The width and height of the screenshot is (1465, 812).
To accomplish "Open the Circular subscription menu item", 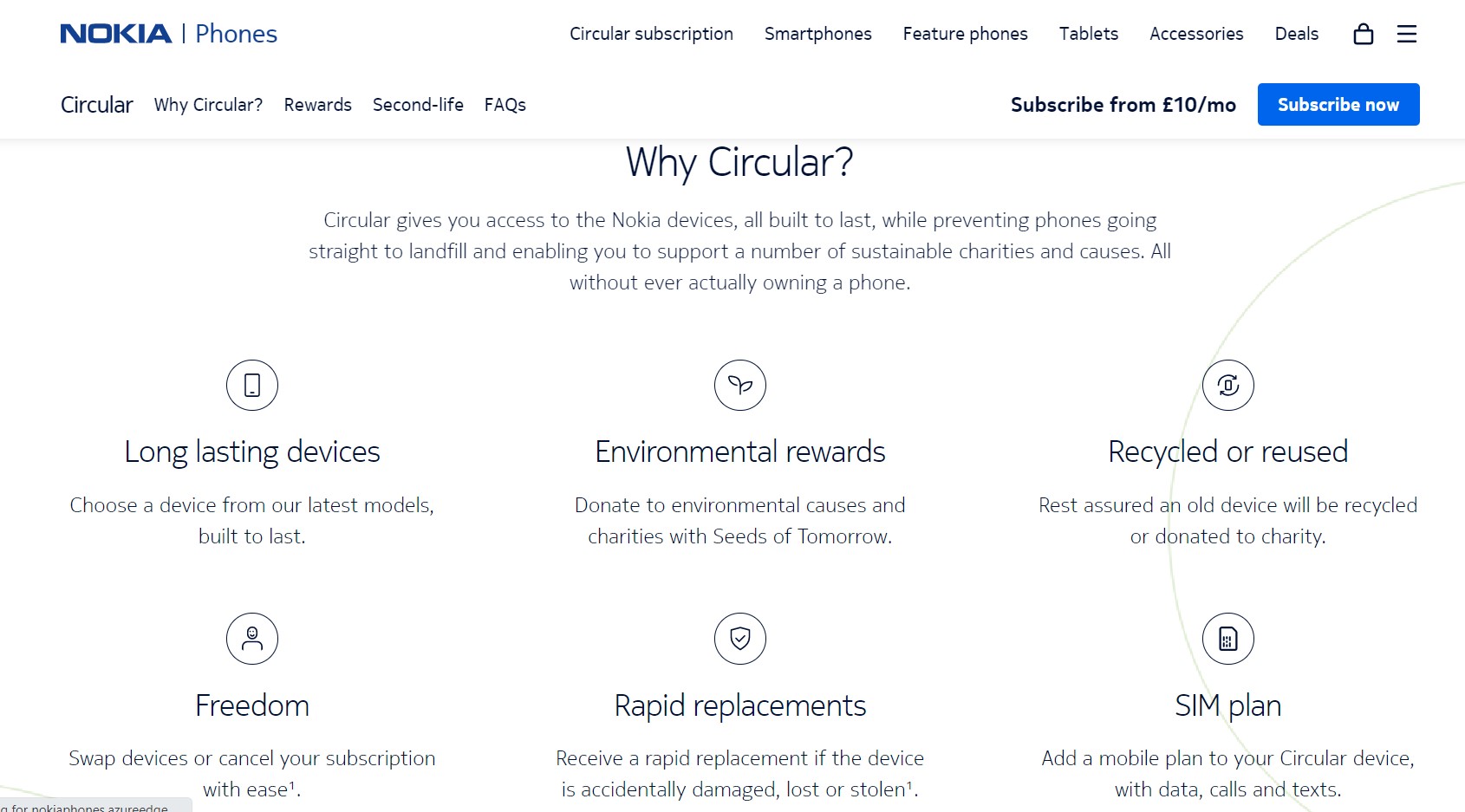I will 651,34.
